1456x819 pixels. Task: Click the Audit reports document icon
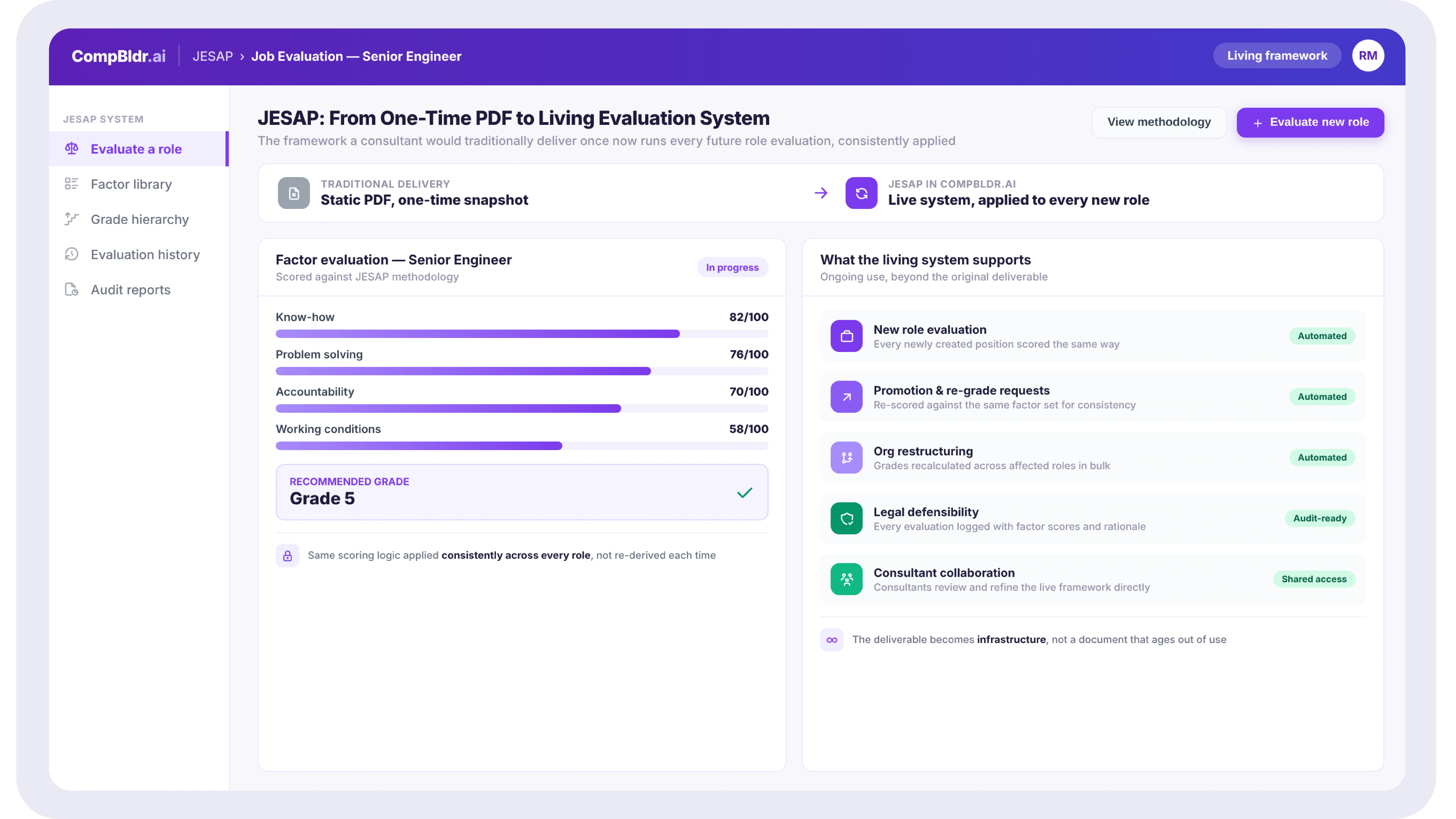[72, 289]
